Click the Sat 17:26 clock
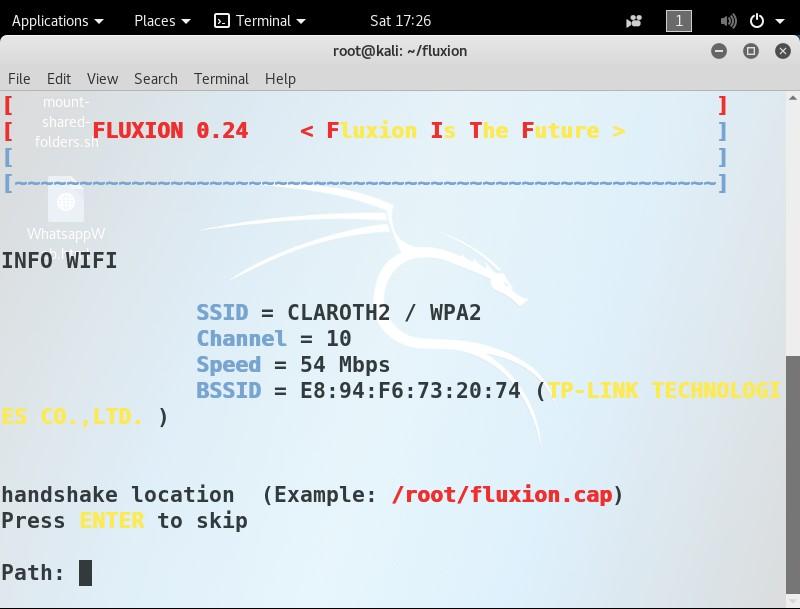 pyautogui.click(x=401, y=21)
